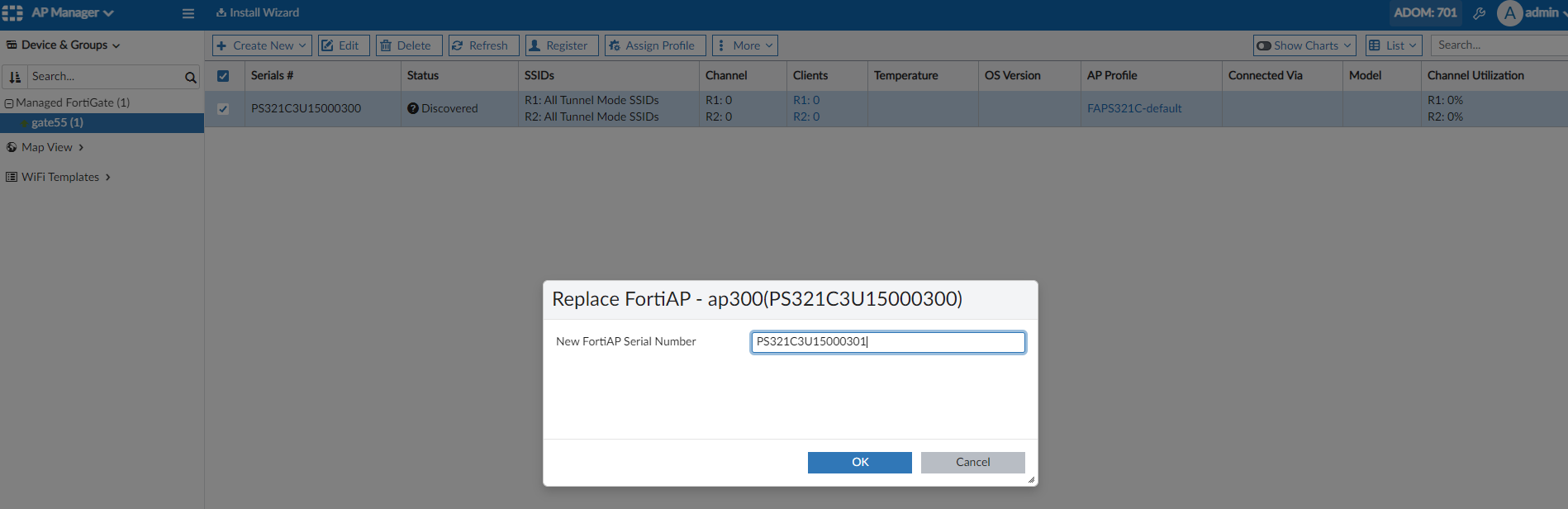Click Cancel in Replace FortiAP dialog

coord(973,463)
